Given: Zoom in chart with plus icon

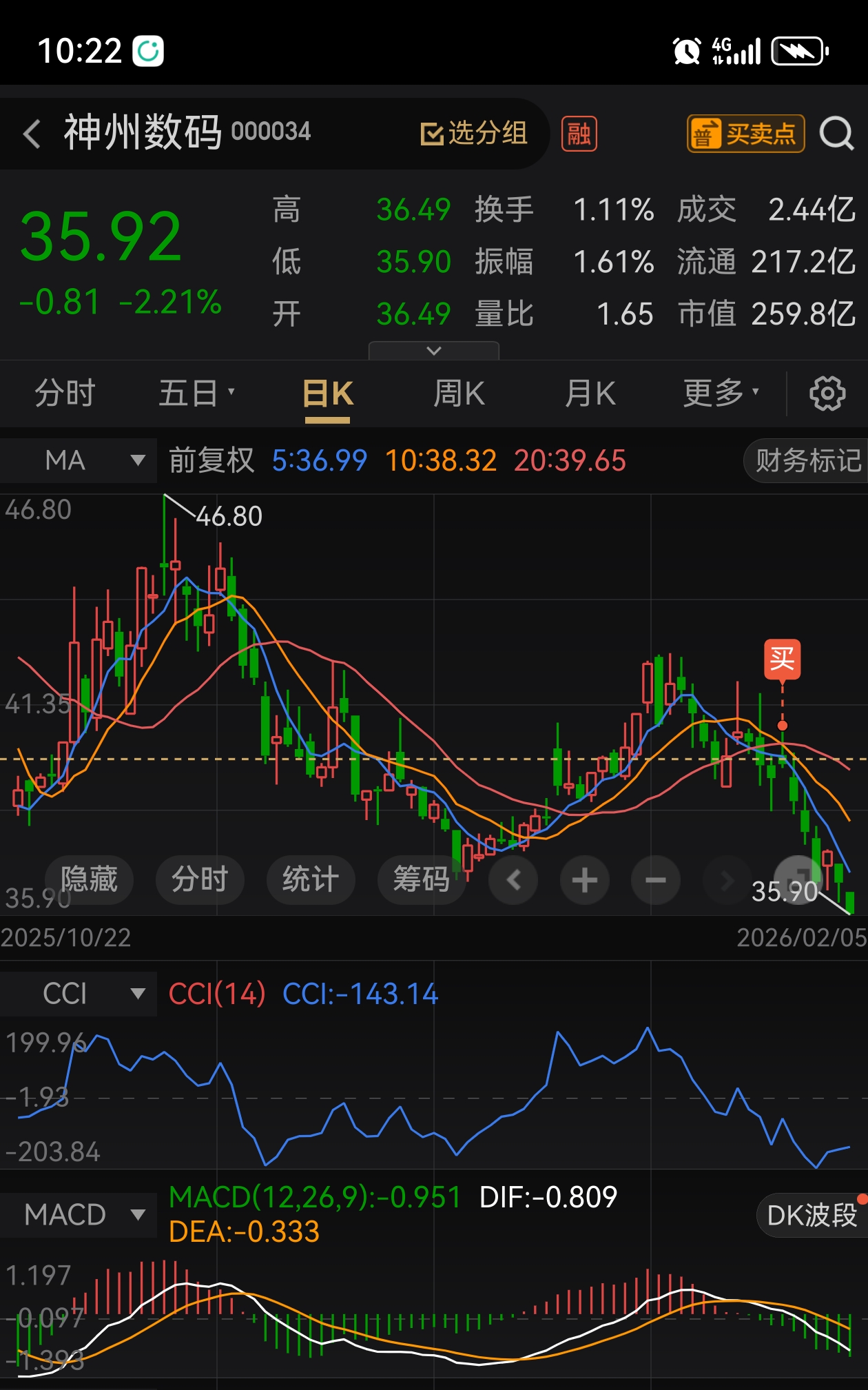Looking at the screenshot, I should 585,880.
